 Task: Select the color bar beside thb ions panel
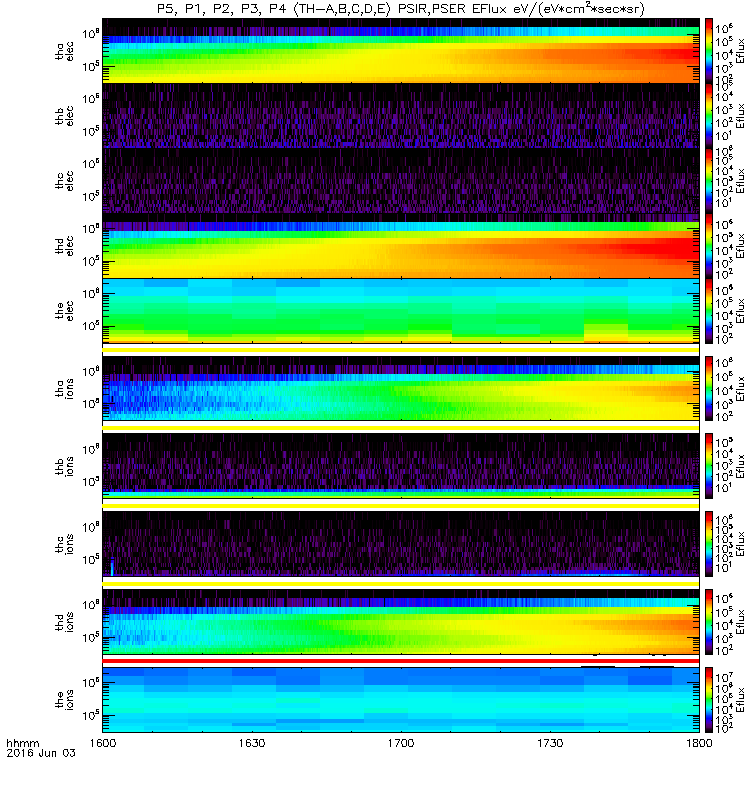click(709, 466)
